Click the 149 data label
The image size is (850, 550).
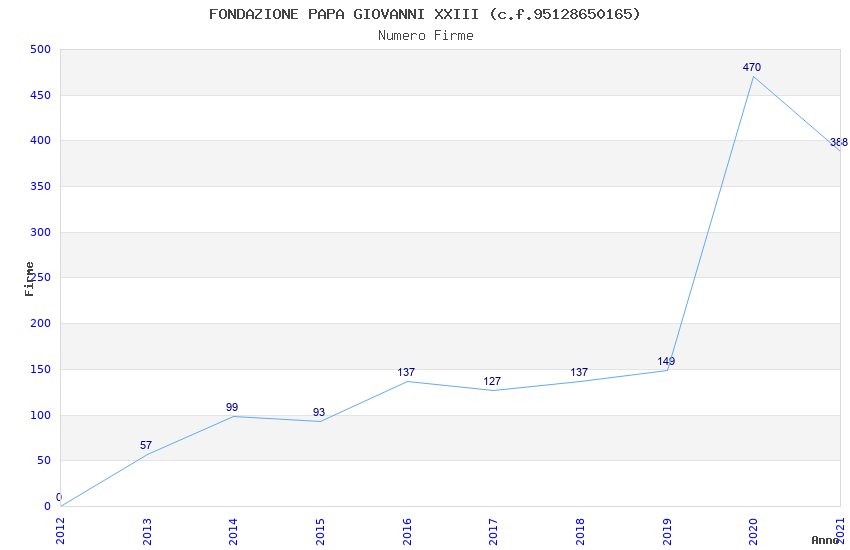click(x=666, y=361)
